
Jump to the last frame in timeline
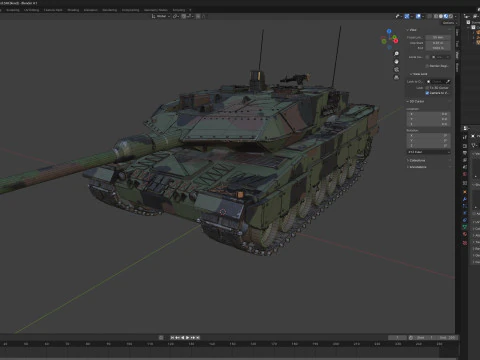(198, 337)
